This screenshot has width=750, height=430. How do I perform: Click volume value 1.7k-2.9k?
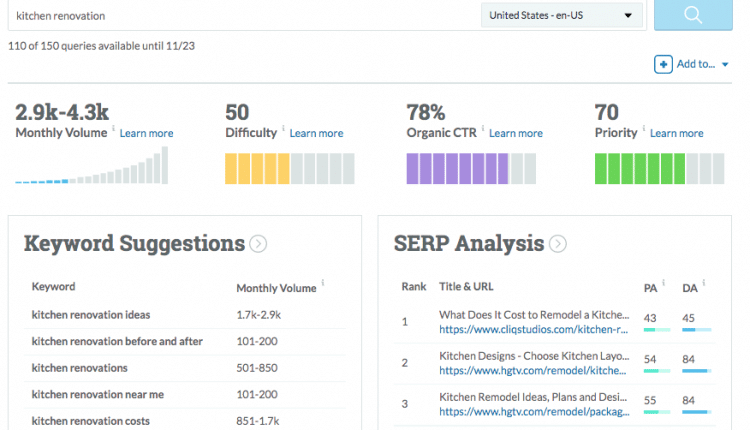point(259,315)
